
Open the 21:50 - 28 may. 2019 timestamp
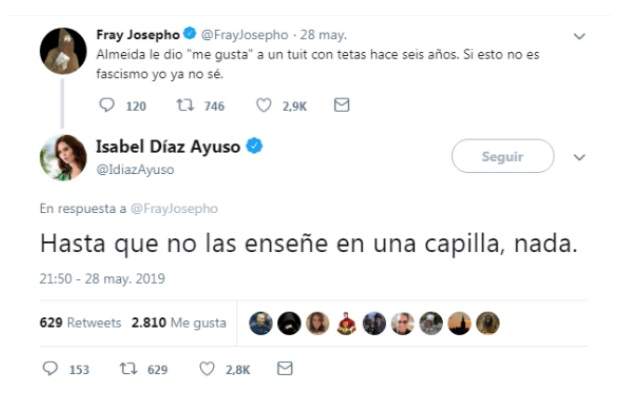pos(102,279)
